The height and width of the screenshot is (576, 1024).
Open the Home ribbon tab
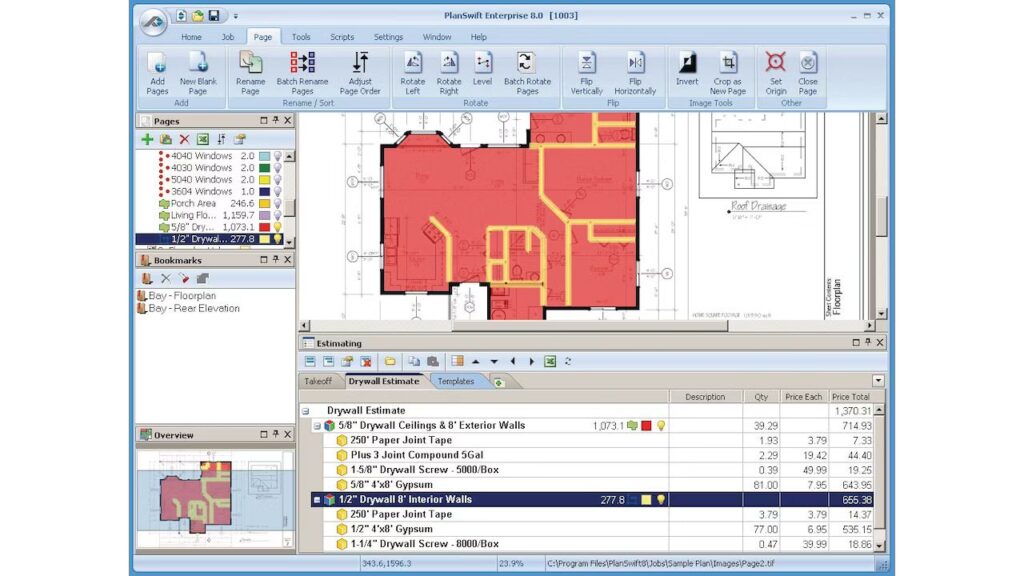pyautogui.click(x=191, y=37)
